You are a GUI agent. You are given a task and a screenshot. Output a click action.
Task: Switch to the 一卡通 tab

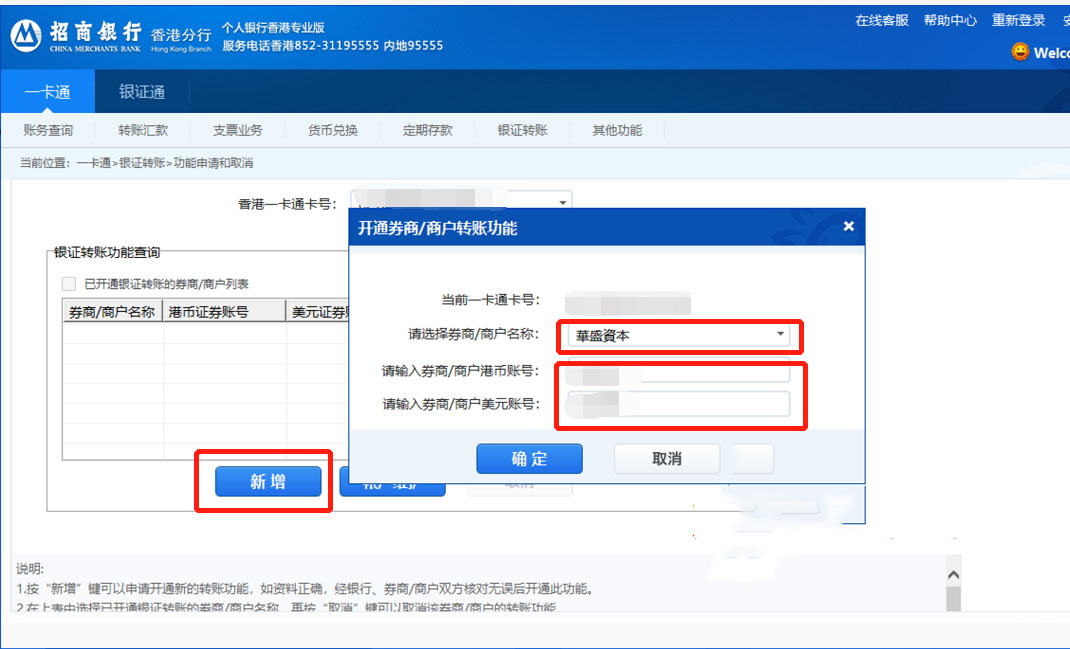point(47,91)
